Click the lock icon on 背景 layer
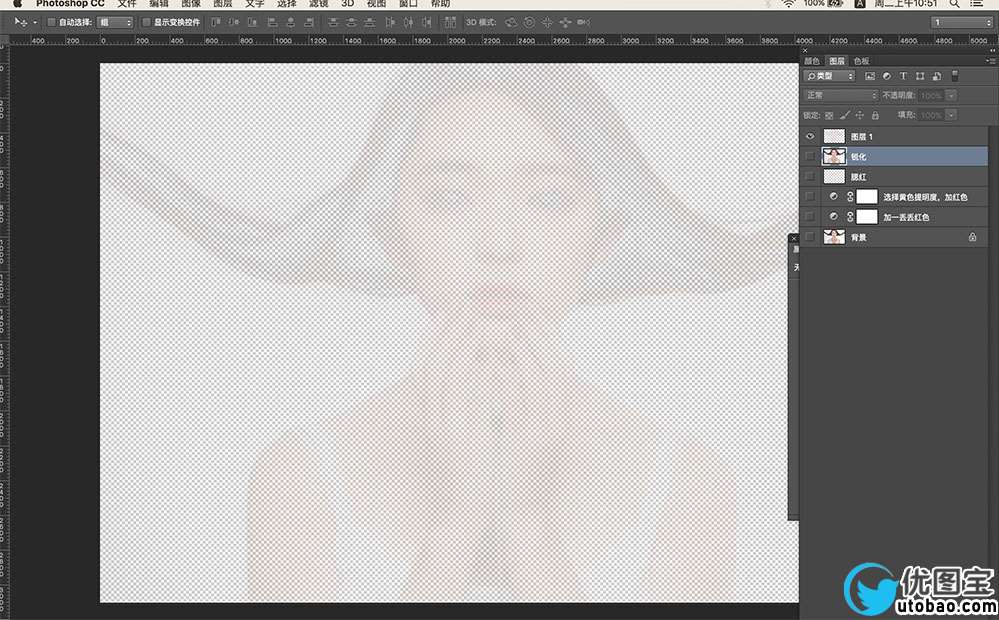This screenshot has height=620, width=999. click(972, 238)
